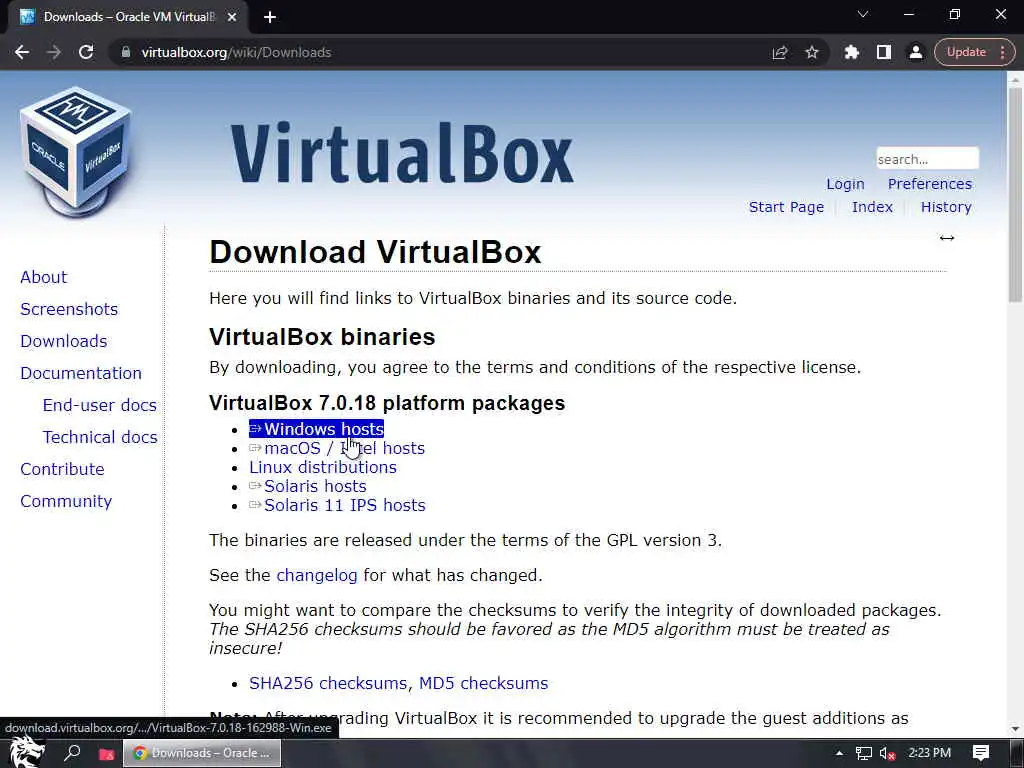Download the macOS / Intel hosts package
1024x768 pixels.
click(x=337, y=448)
